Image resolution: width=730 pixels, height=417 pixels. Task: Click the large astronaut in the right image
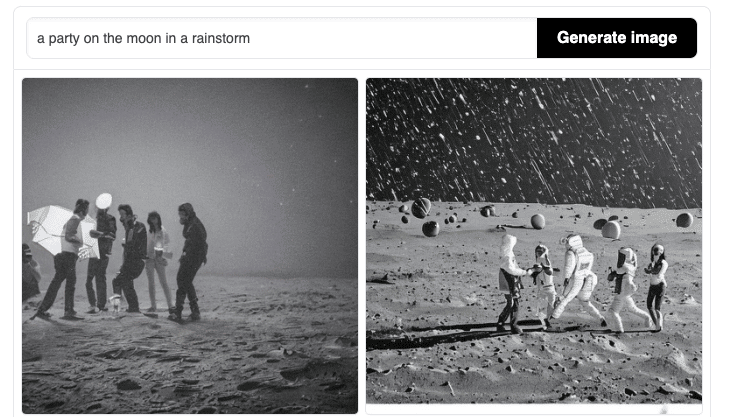577,281
